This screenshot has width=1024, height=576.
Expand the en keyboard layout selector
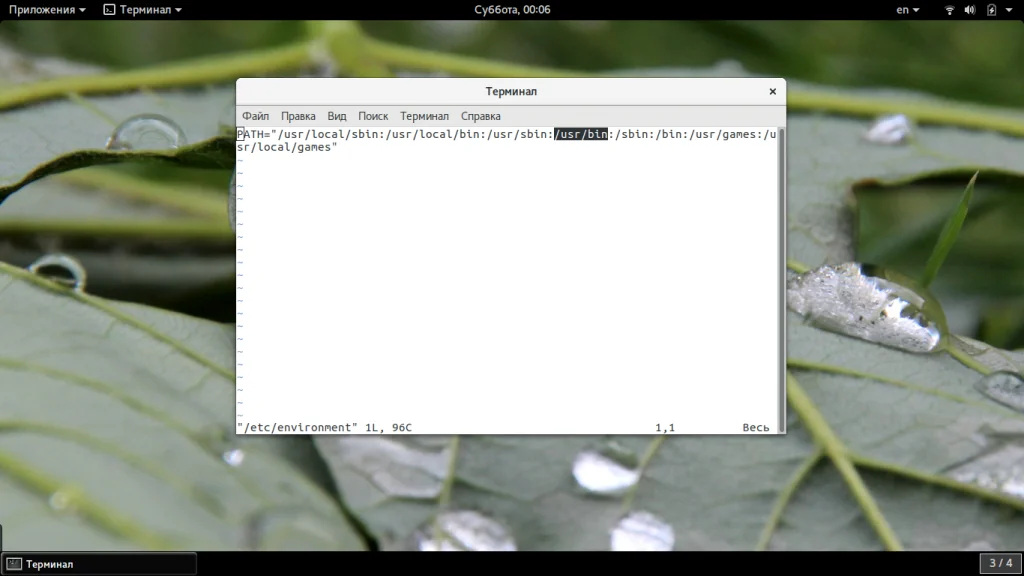coord(907,10)
